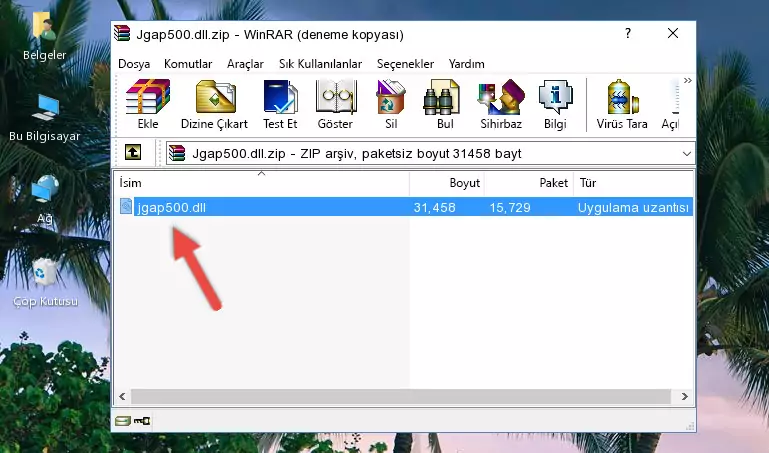
Task: Click the 31,458 size value
Action: coord(435,207)
